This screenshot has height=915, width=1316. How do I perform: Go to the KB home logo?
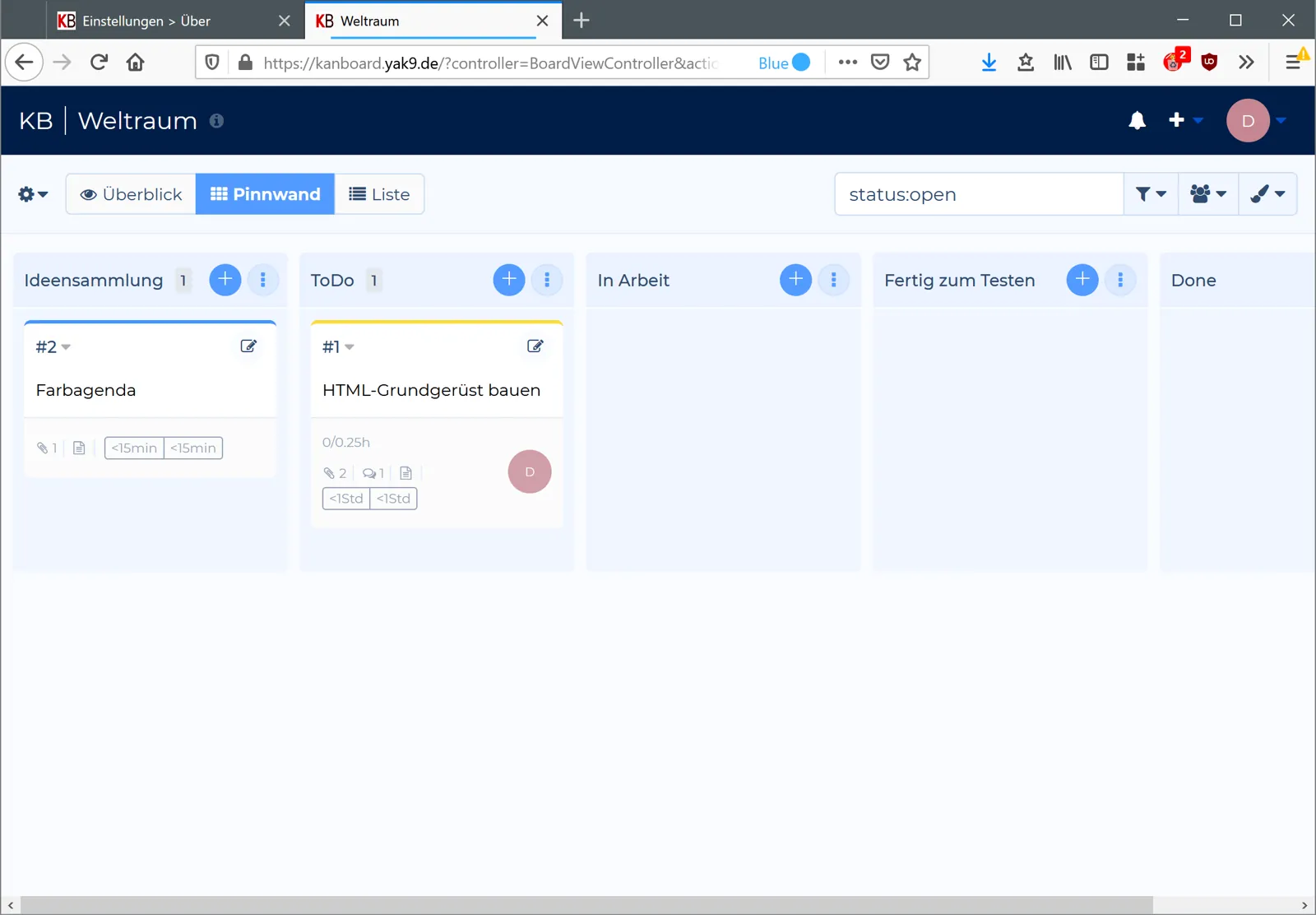point(35,121)
